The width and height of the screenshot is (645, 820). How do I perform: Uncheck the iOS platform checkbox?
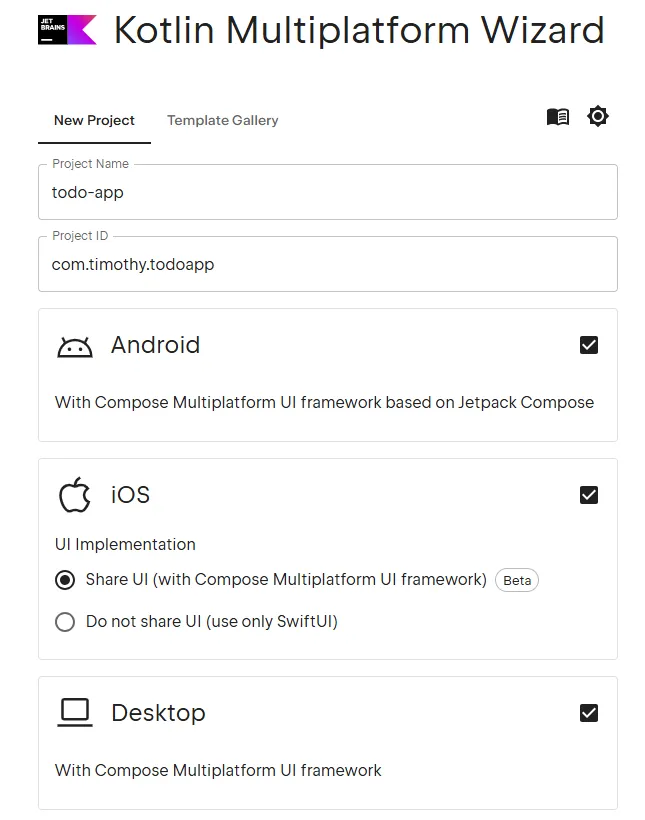point(589,495)
